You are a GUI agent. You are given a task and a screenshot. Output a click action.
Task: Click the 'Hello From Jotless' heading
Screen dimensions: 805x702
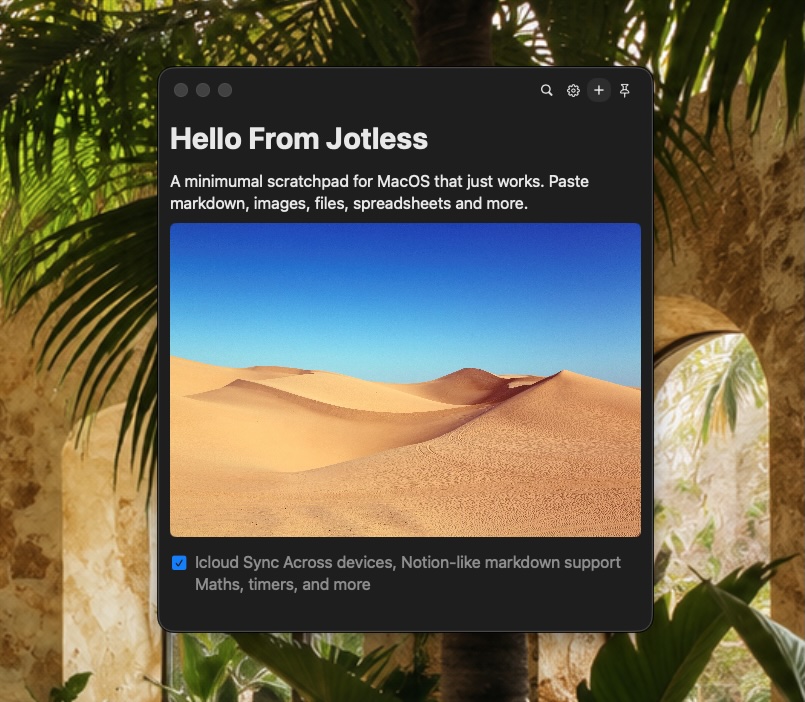(x=299, y=139)
